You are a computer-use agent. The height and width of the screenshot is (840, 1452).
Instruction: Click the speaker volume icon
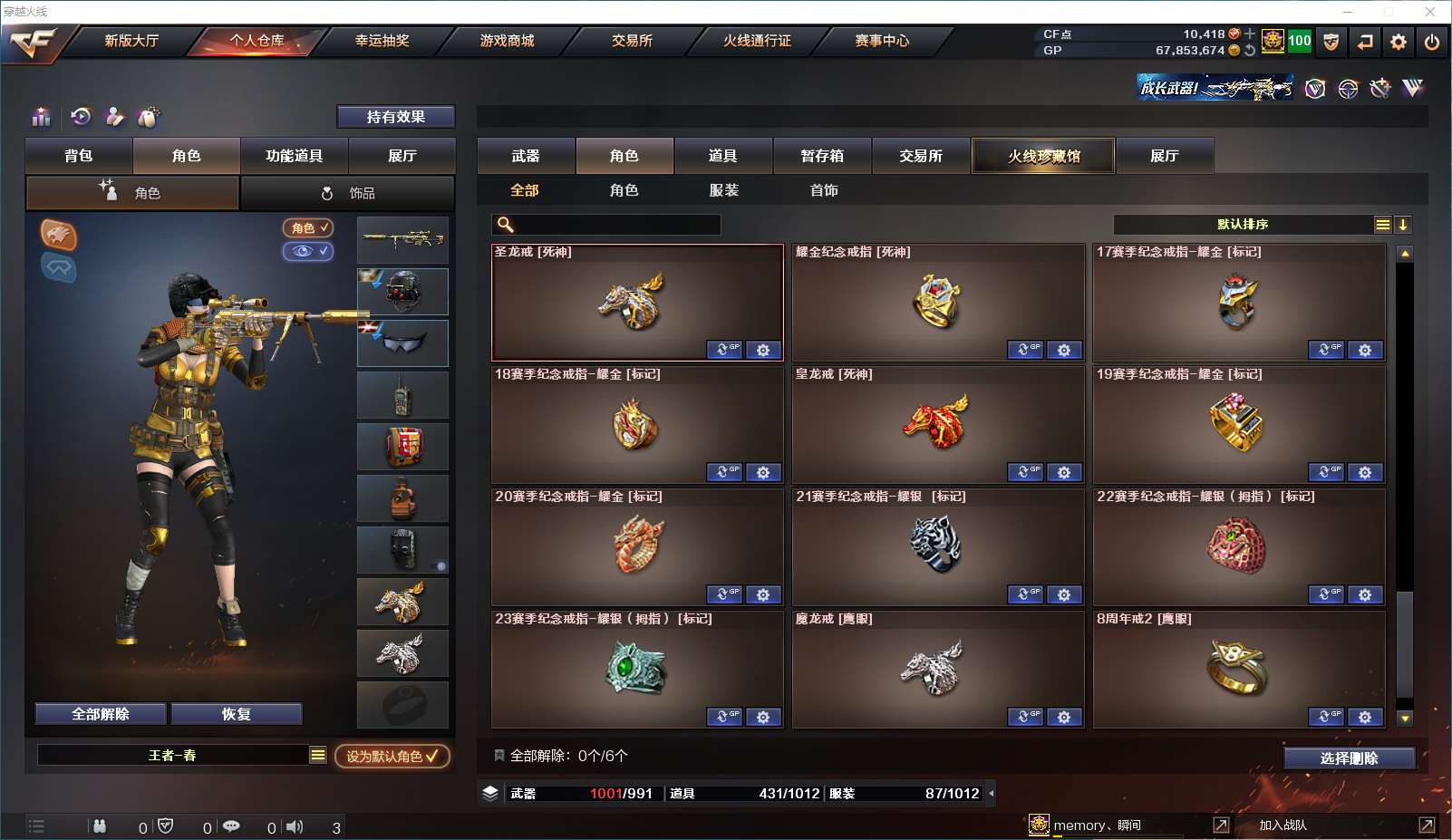(x=295, y=826)
